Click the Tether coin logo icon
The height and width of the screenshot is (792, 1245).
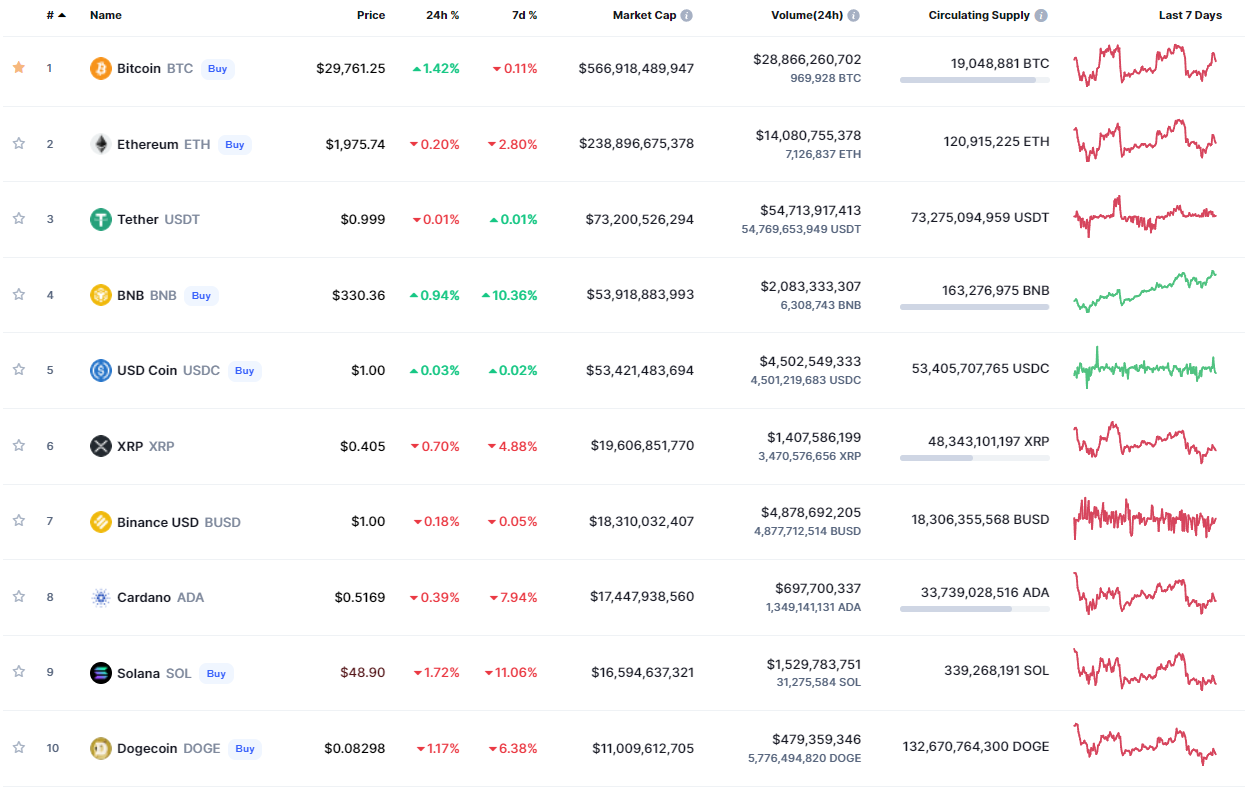(x=100, y=219)
